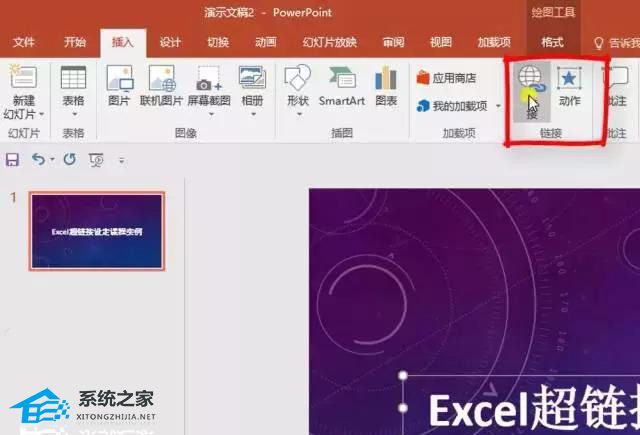Screen dimensions: 640x435
Task: Open the File (文件) tab
Action: pos(24,42)
